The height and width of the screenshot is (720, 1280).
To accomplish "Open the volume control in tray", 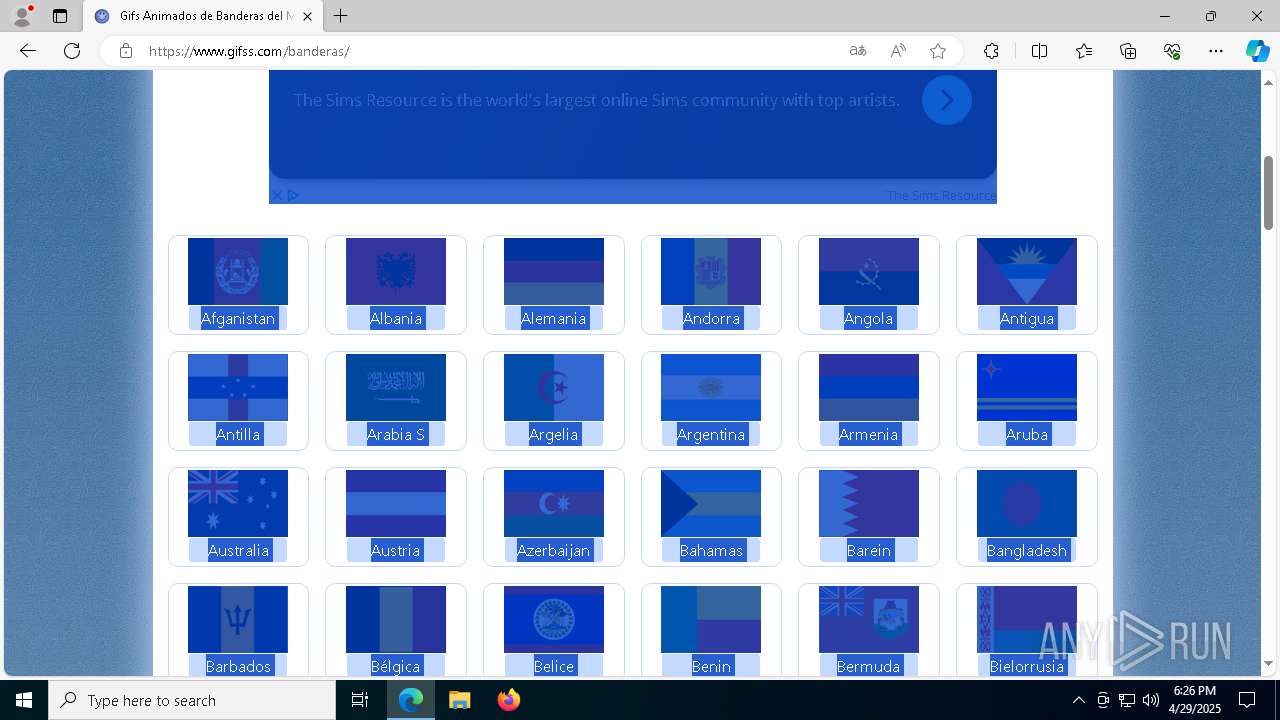I will pyautogui.click(x=1151, y=700).
